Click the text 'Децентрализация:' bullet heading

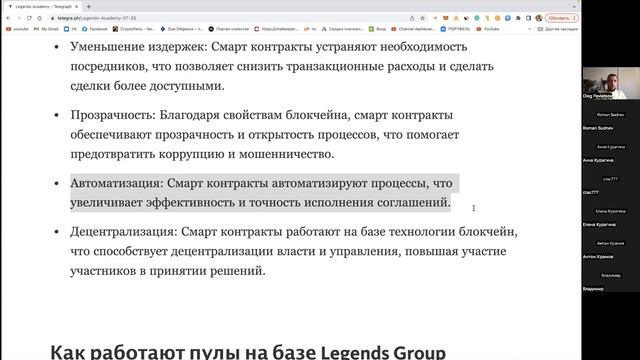tap(124, 232)
